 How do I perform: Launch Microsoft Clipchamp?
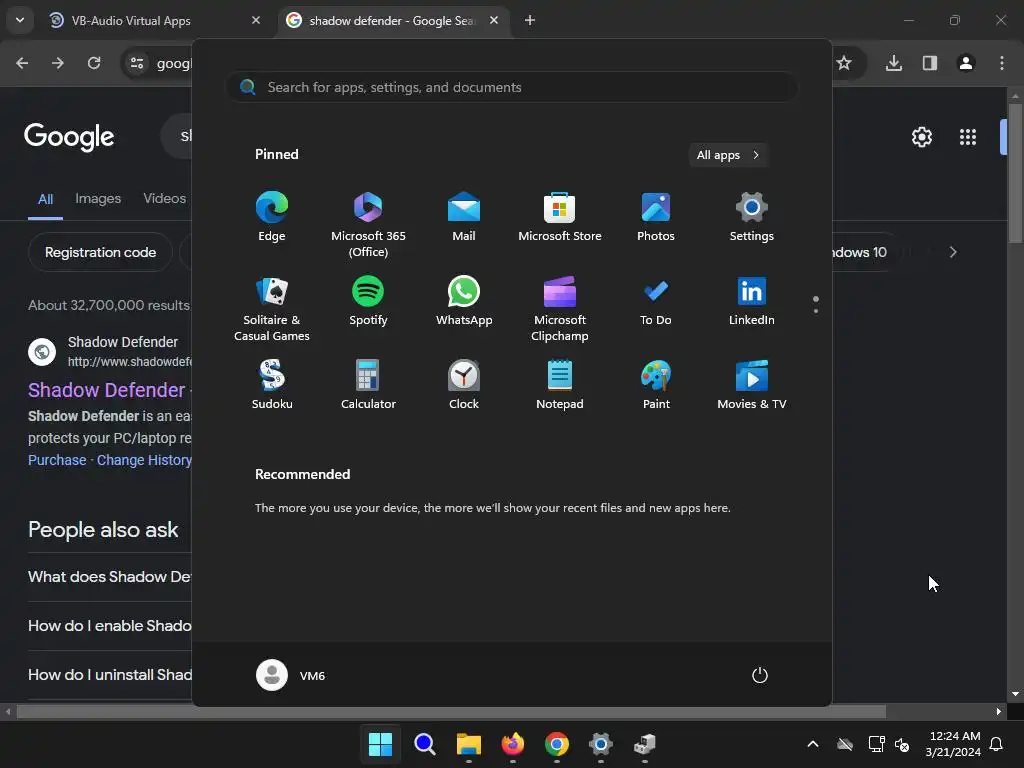560,309
